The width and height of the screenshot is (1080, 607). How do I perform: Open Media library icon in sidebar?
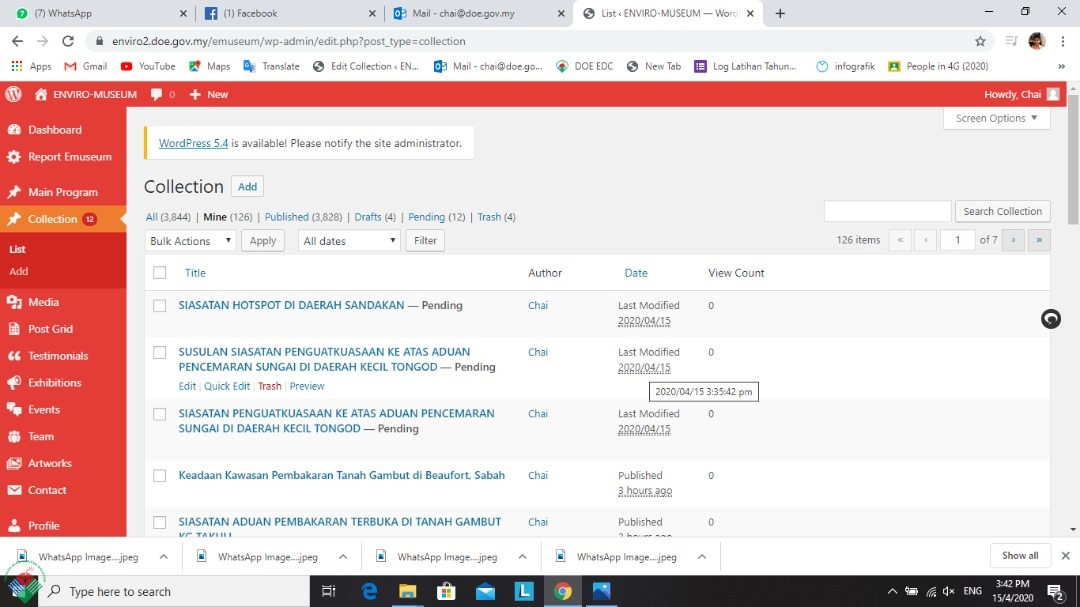(x=14, y=302)
